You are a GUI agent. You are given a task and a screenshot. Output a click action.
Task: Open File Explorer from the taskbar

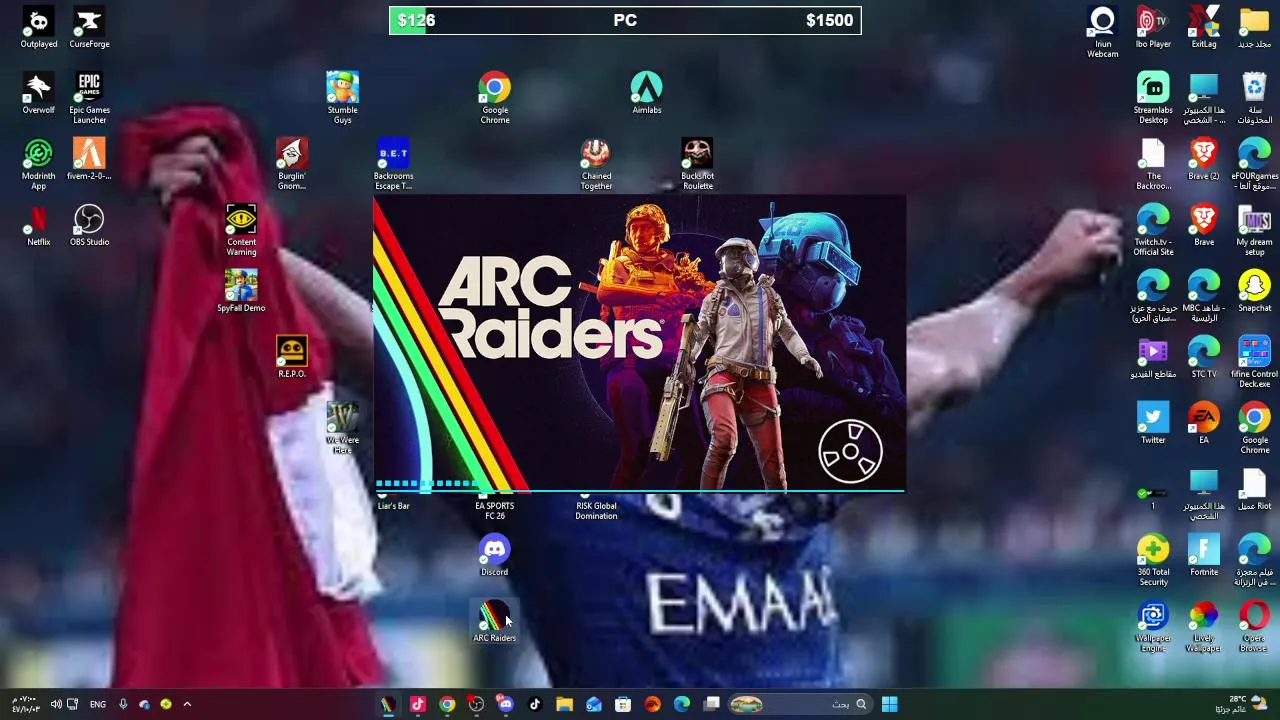(564, 704)
